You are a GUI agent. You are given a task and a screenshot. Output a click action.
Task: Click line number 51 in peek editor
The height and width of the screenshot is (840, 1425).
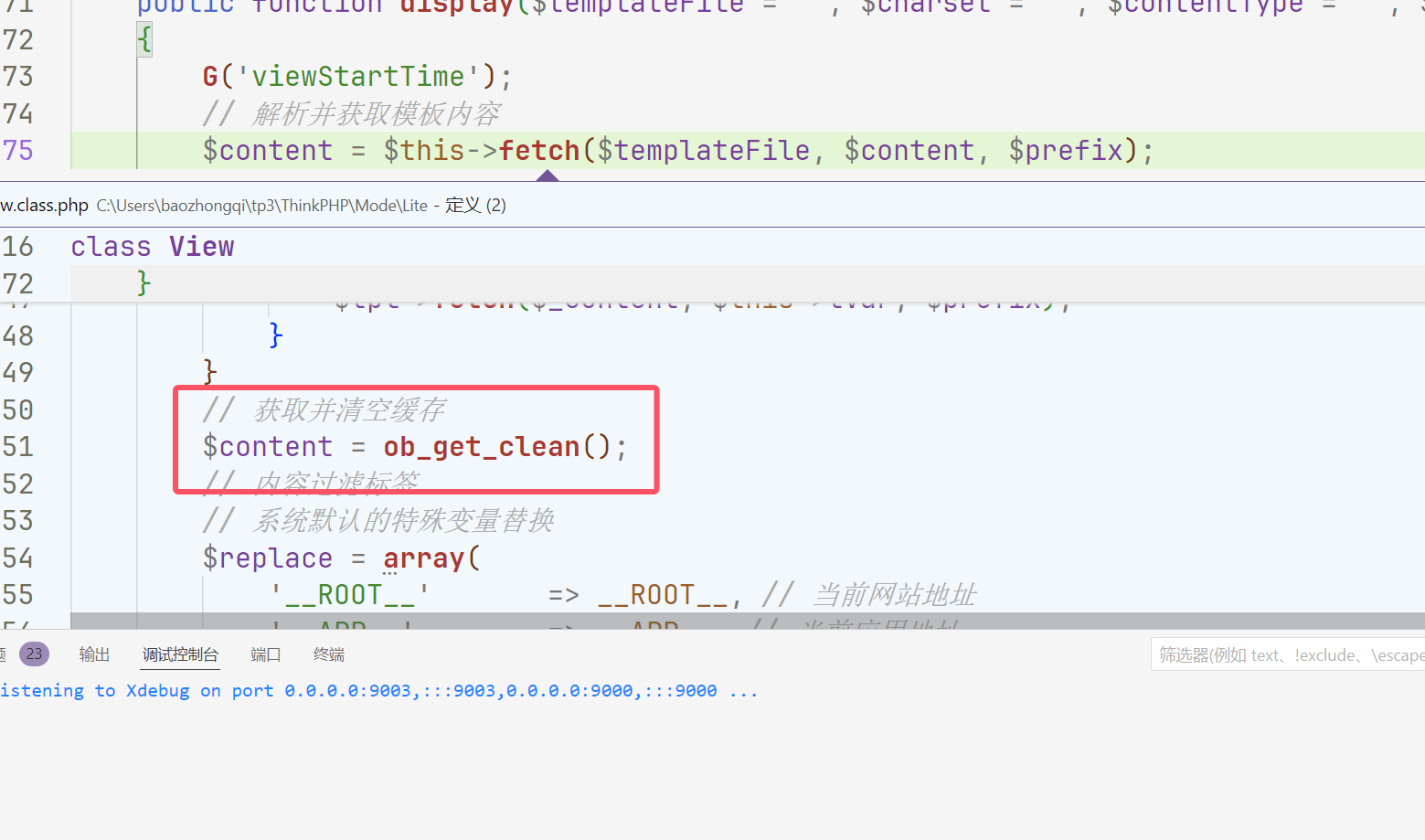pos(18,447)
